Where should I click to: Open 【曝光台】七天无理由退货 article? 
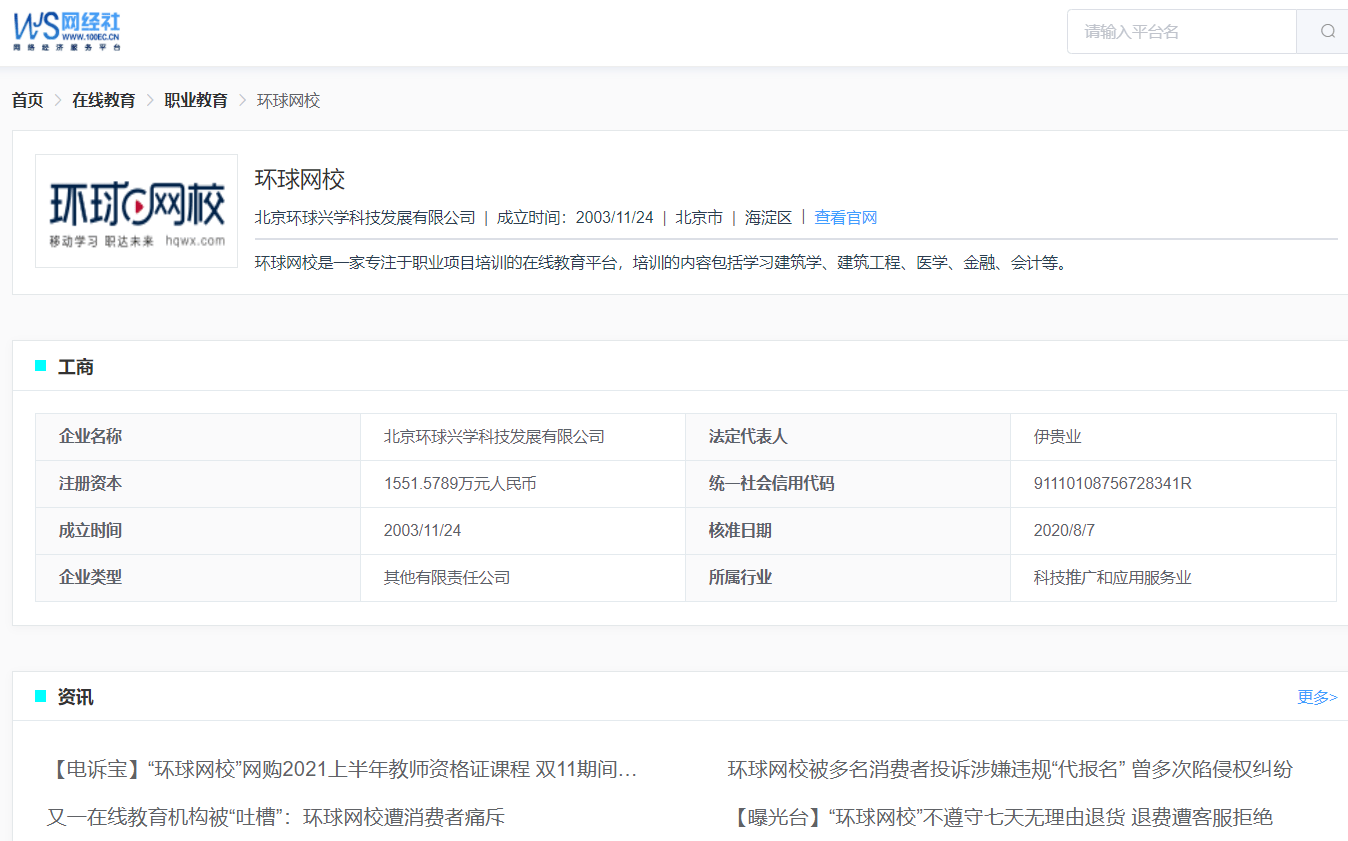point(1001,817)
